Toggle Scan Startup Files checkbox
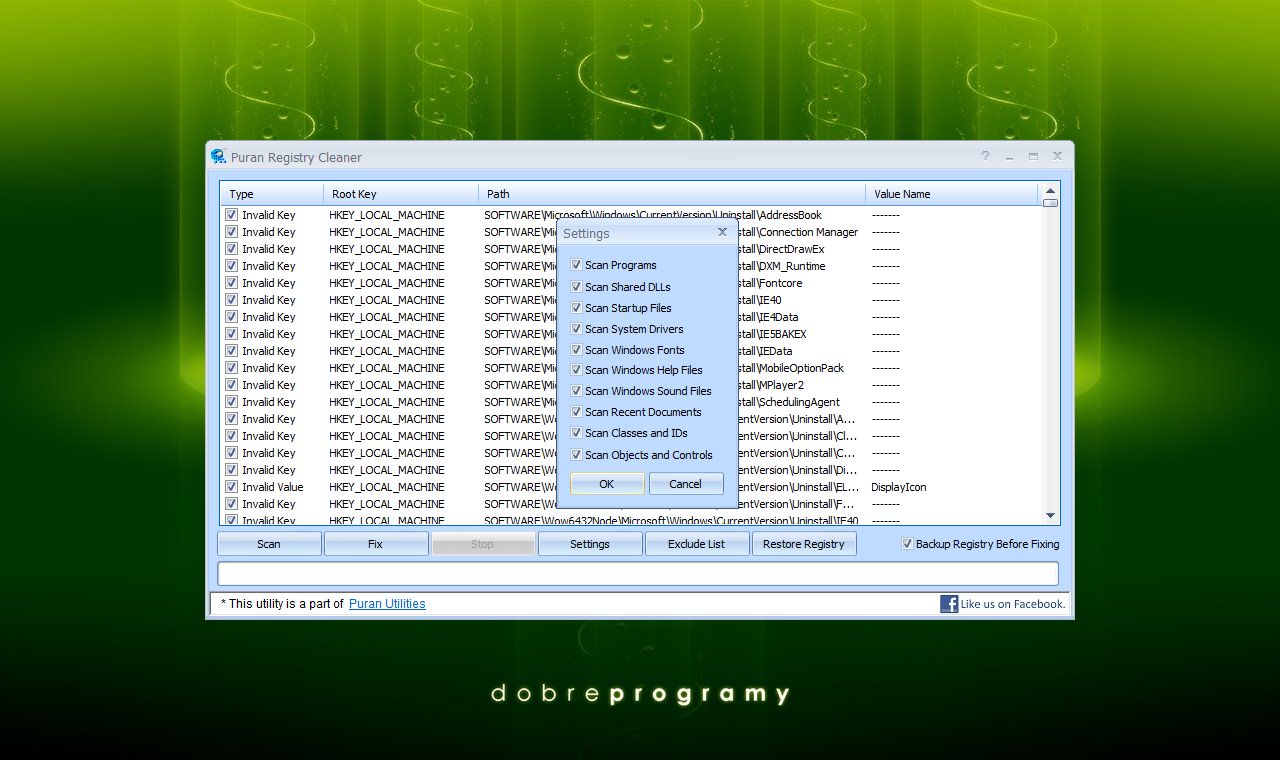This screenshot has width=1280, height=760. pyautogui.click(x=576, y=308)
